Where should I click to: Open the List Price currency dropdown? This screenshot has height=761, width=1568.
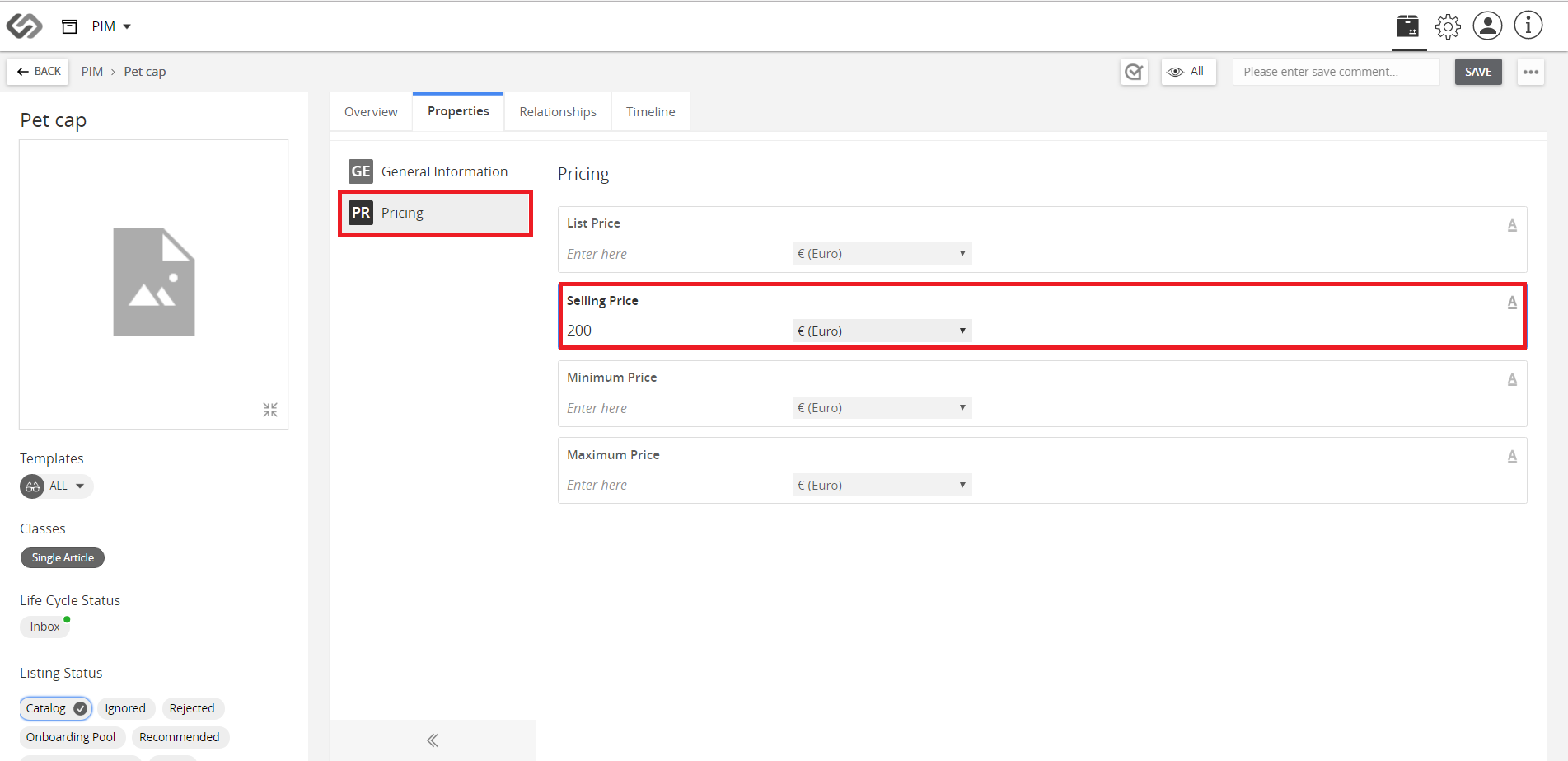pyautogui.click(x=882, y=254)
